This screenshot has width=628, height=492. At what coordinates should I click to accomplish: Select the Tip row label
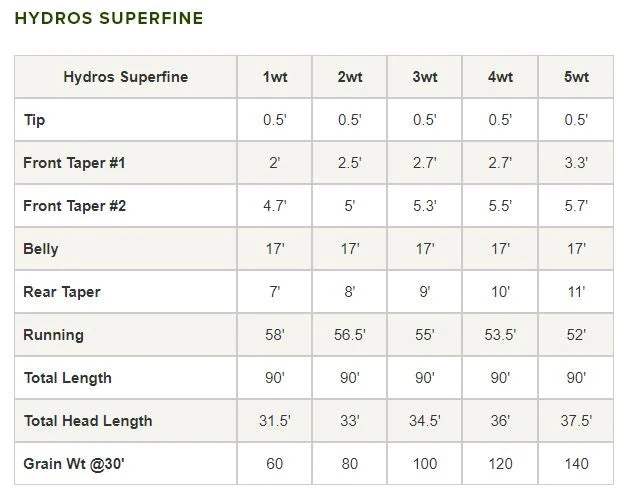coord(35,120)
